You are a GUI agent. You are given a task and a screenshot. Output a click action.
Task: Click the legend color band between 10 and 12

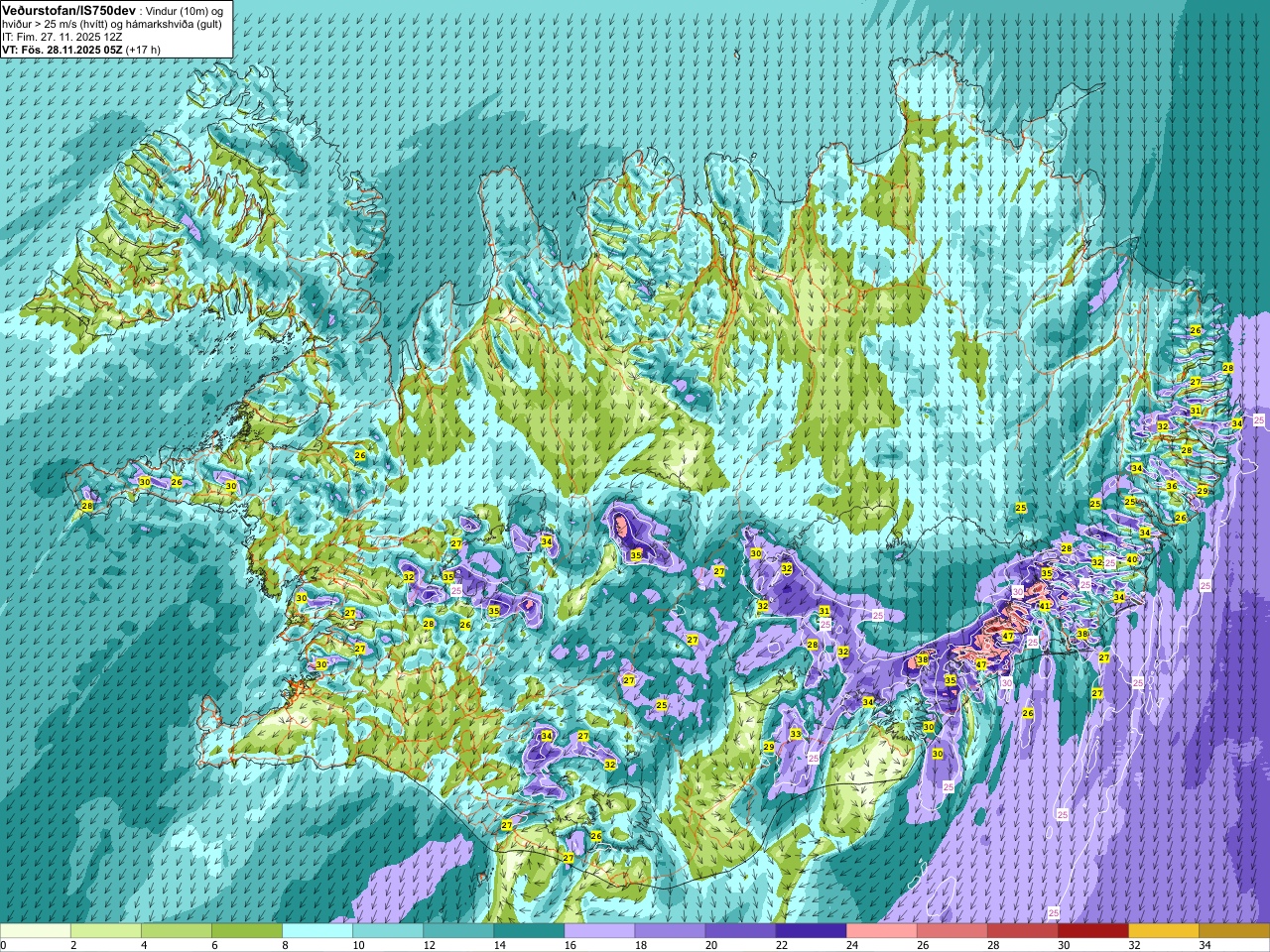[x=388, y=931]
